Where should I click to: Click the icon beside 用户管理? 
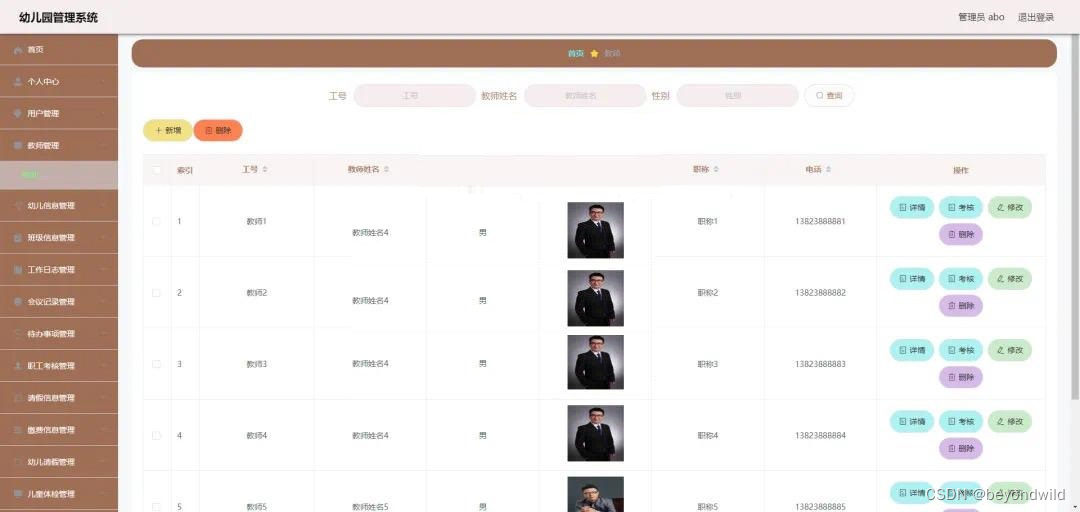coord(18,114)
